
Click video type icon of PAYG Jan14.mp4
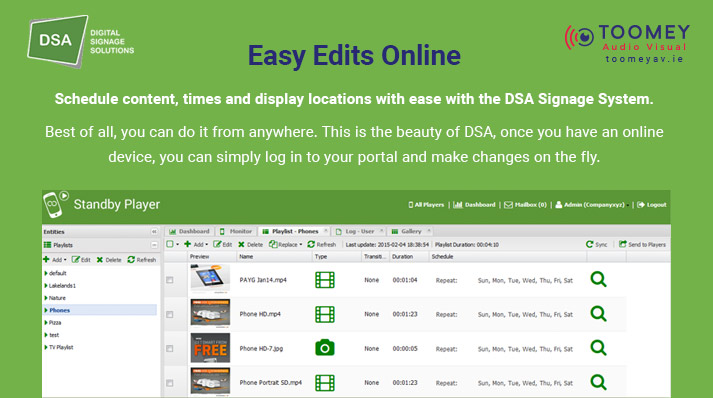click(325, 280)
